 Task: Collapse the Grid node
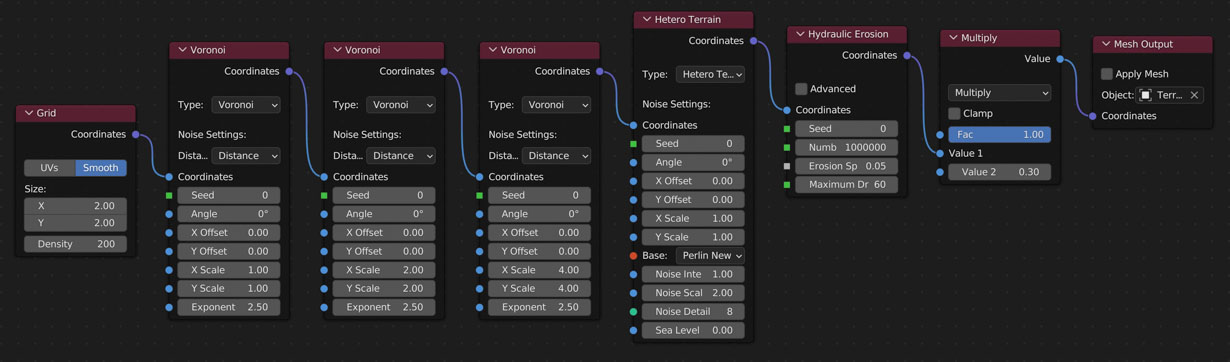point(29,113)
